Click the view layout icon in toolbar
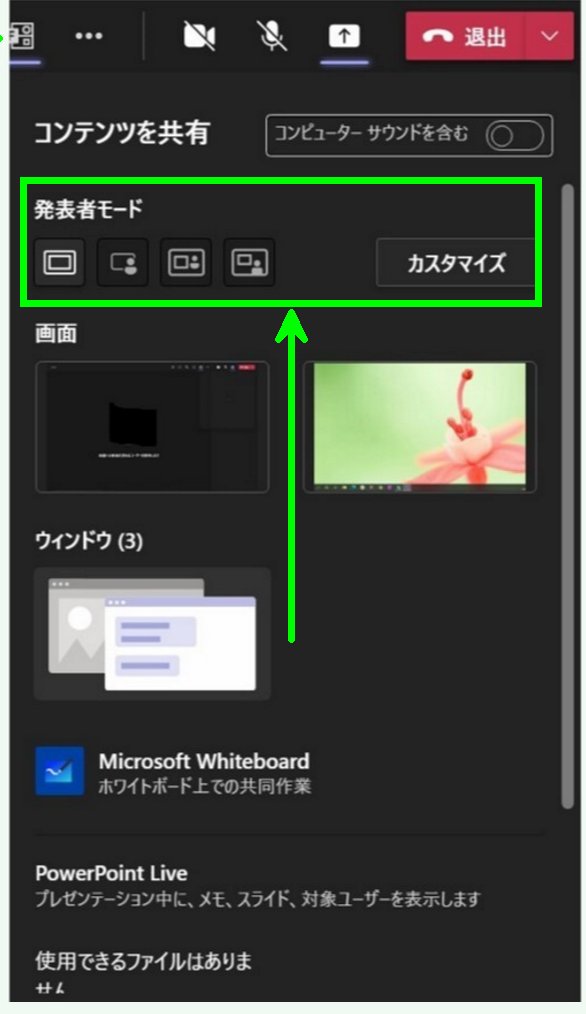586x1014 pixels. point(21,36)
